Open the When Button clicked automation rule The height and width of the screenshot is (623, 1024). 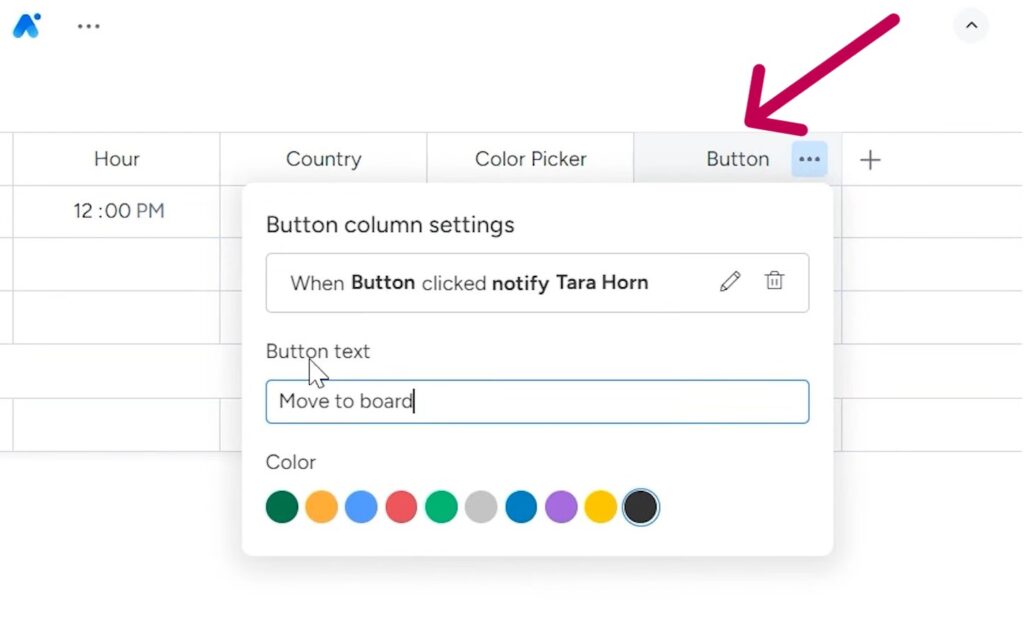point(470,283)
